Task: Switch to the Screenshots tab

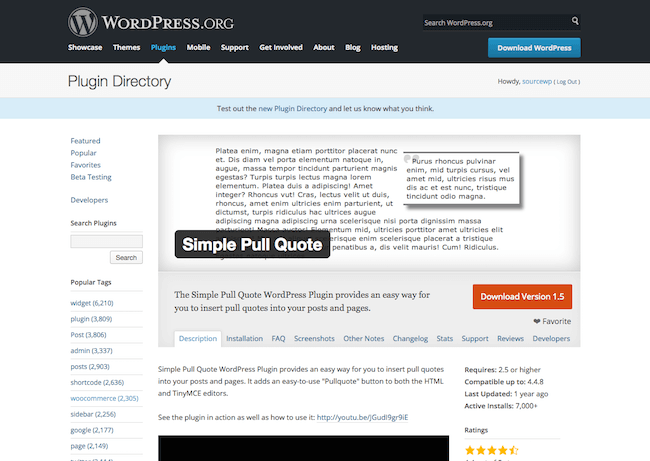Action: pos(314,338)
